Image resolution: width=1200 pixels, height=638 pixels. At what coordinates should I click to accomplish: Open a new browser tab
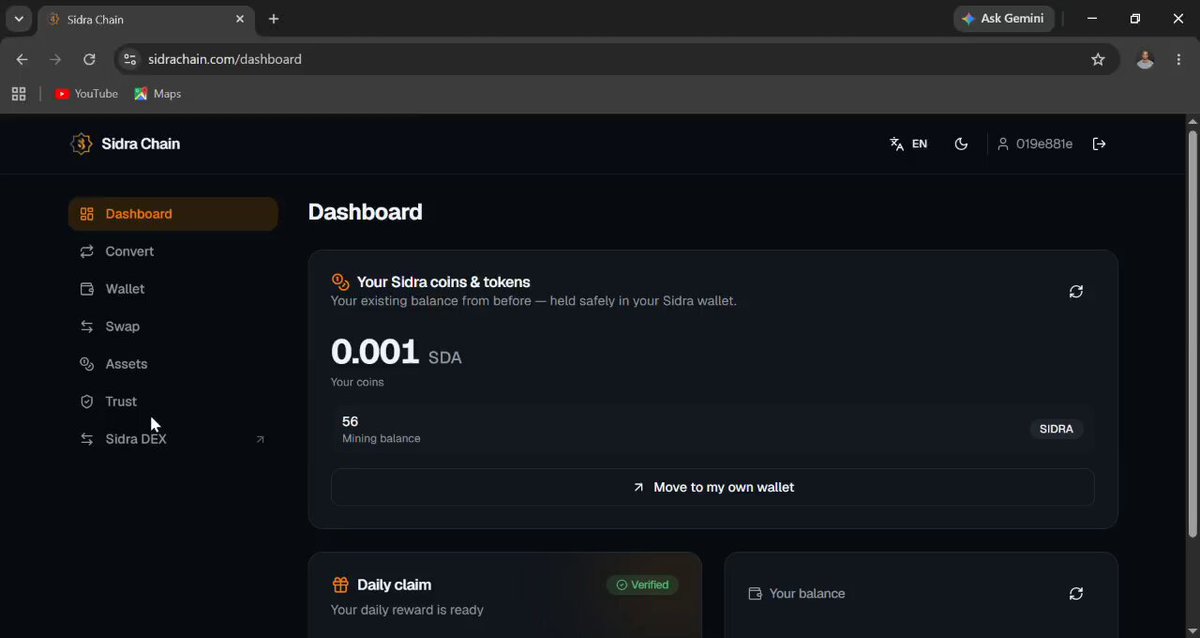pyautogui.click(x=274, y=19)
